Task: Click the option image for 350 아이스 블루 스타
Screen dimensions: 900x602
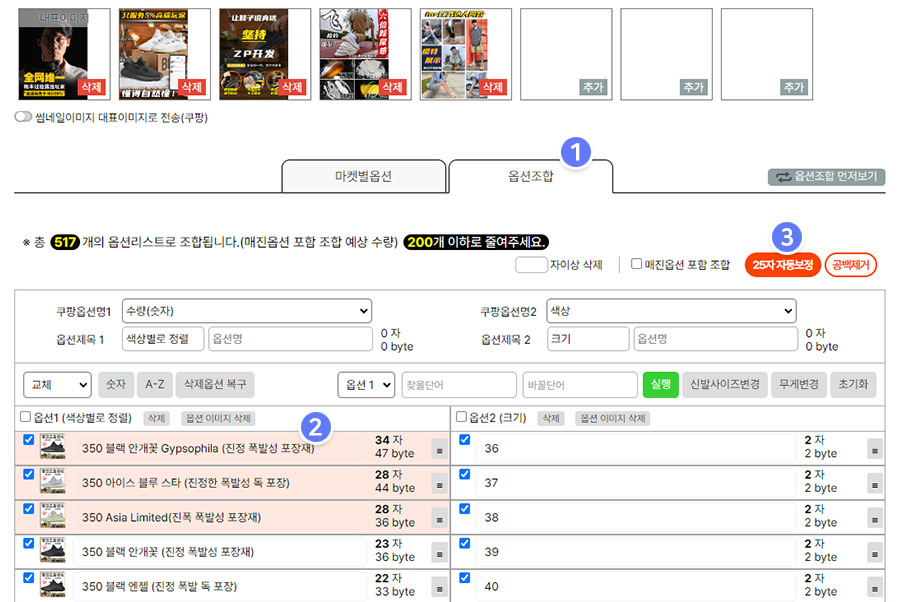Action: (53, 483)
